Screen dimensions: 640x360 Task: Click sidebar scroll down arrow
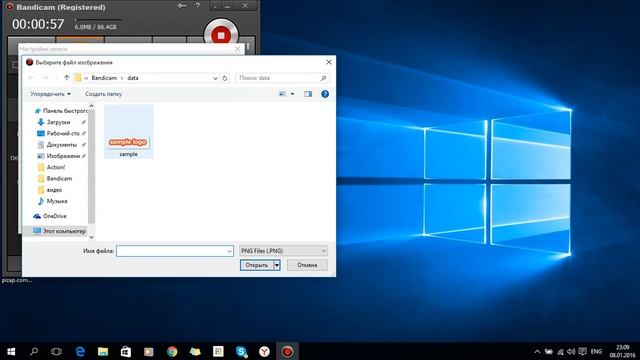click(x=91, y=237)
